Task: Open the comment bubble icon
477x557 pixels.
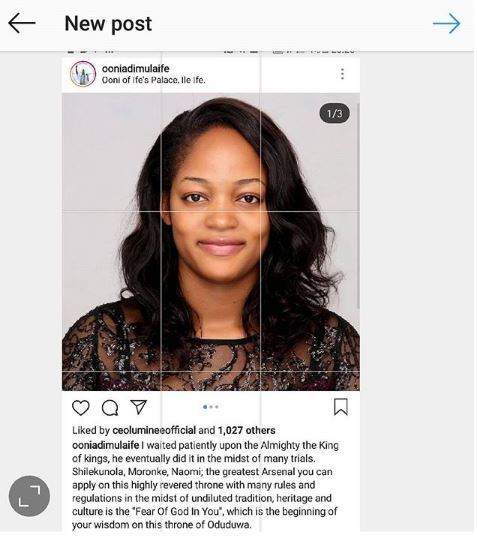Action: 110,408
